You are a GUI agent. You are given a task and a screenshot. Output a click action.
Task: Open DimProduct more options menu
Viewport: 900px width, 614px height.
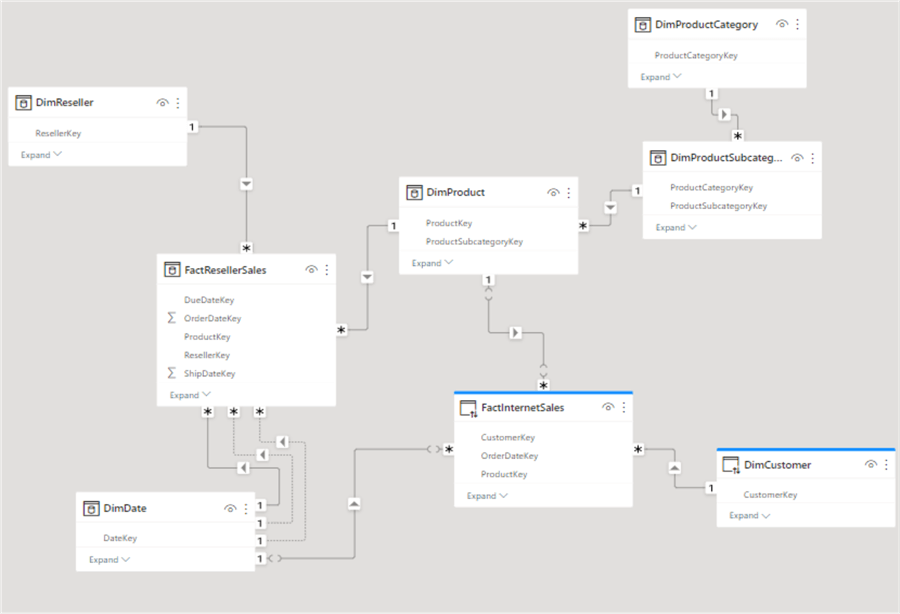pyautogui.click(x=569, y=193)
